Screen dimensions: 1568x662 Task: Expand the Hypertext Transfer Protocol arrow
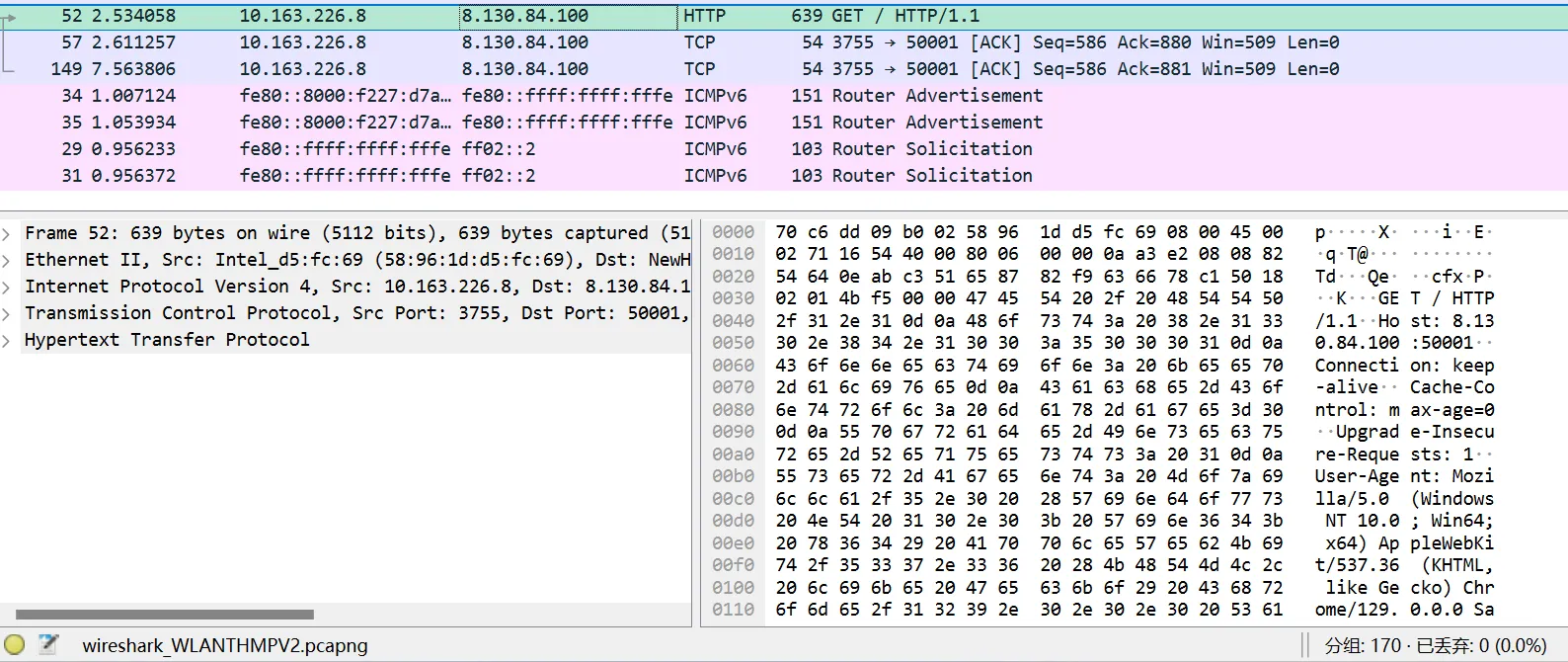(7, 340)
